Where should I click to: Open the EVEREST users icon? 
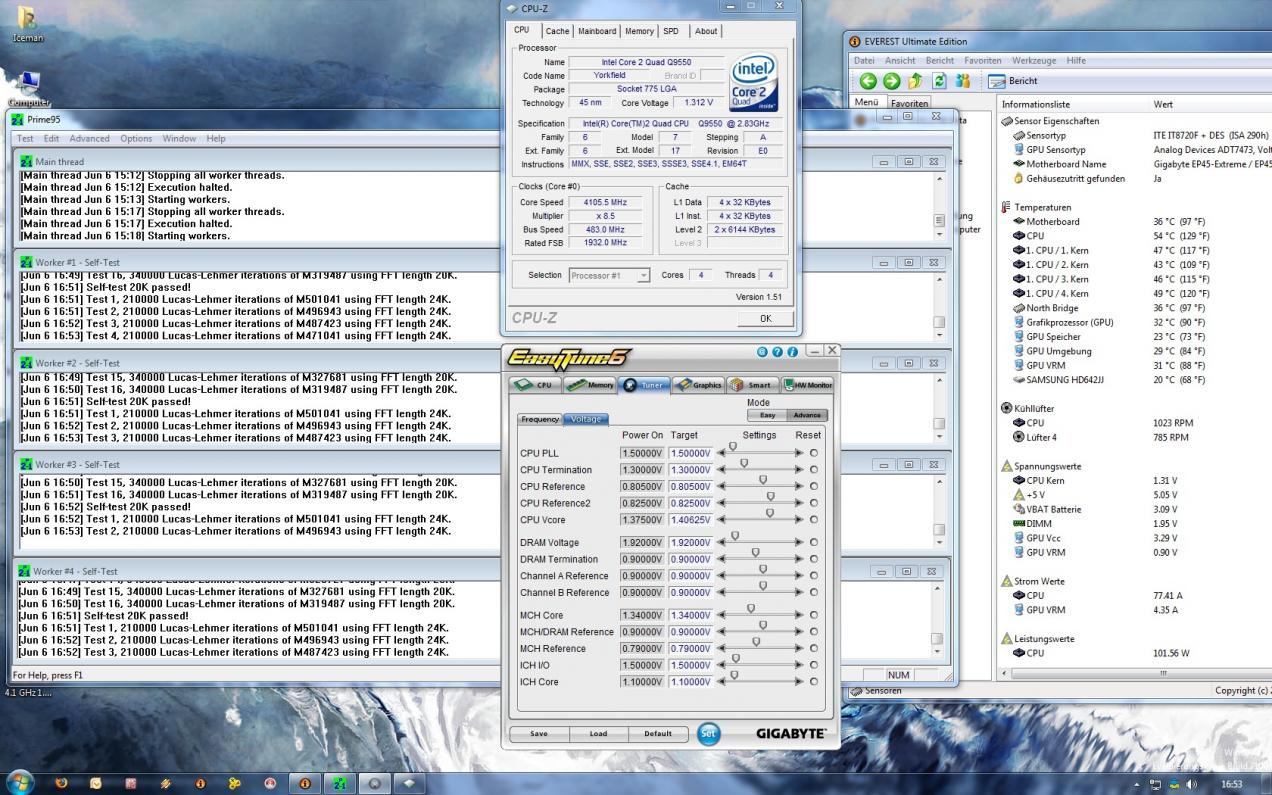963,81
